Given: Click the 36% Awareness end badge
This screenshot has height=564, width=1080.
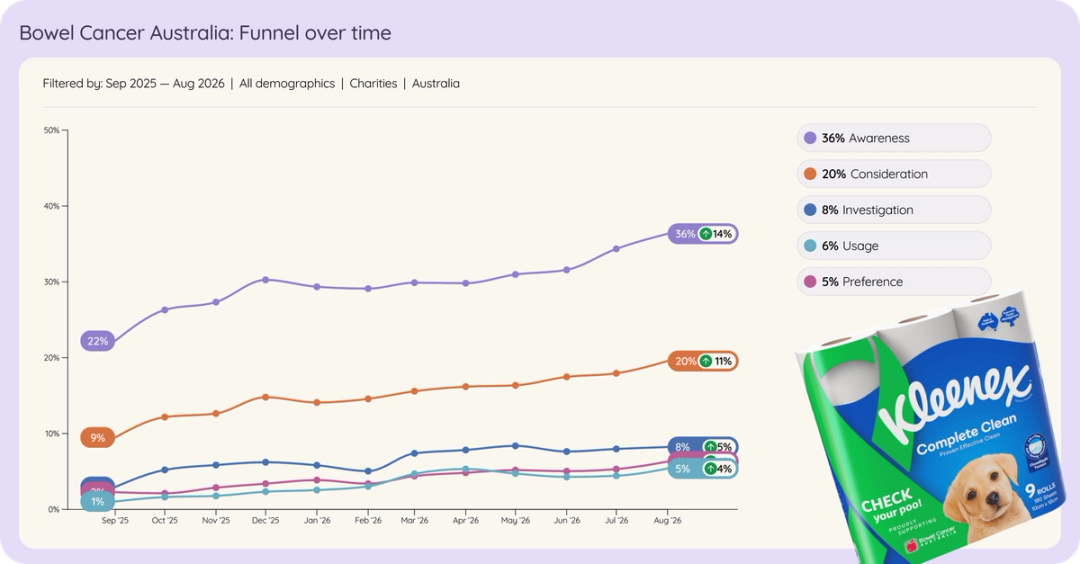Looking at the screenshot, I should (x=703, y=234).
